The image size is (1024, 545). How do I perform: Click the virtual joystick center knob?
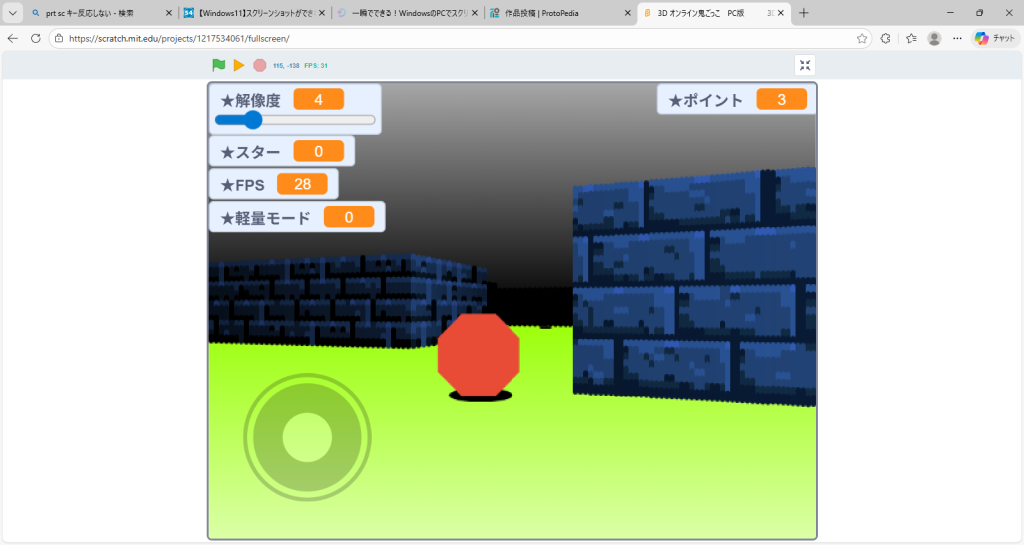pyautogui.click(x=307, y=435)
